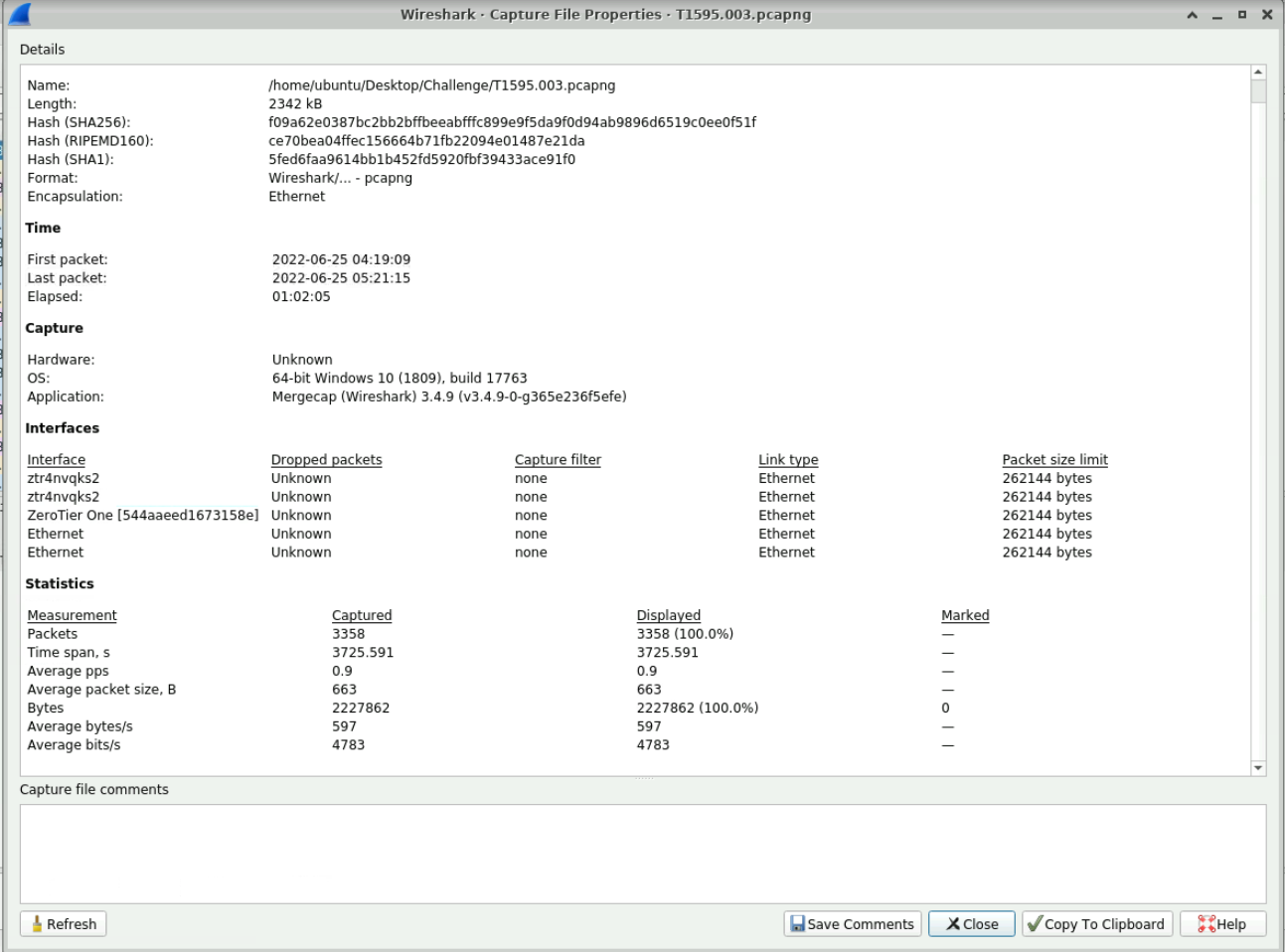Maximize the Wireshark properties window

[x=1242, y=15]
